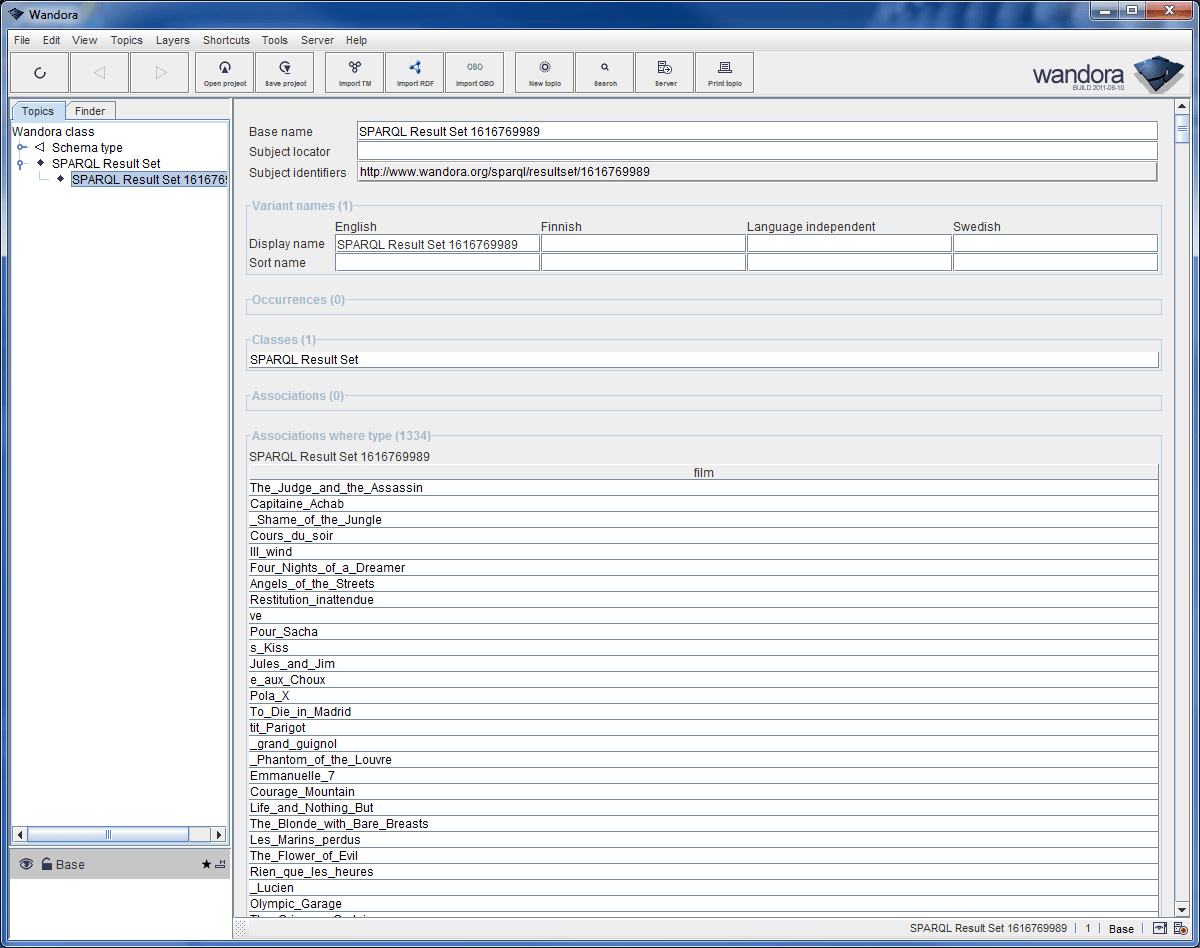Open the Import TM tool
Screen dimensions: 1200x948
(x=354, y=72)
